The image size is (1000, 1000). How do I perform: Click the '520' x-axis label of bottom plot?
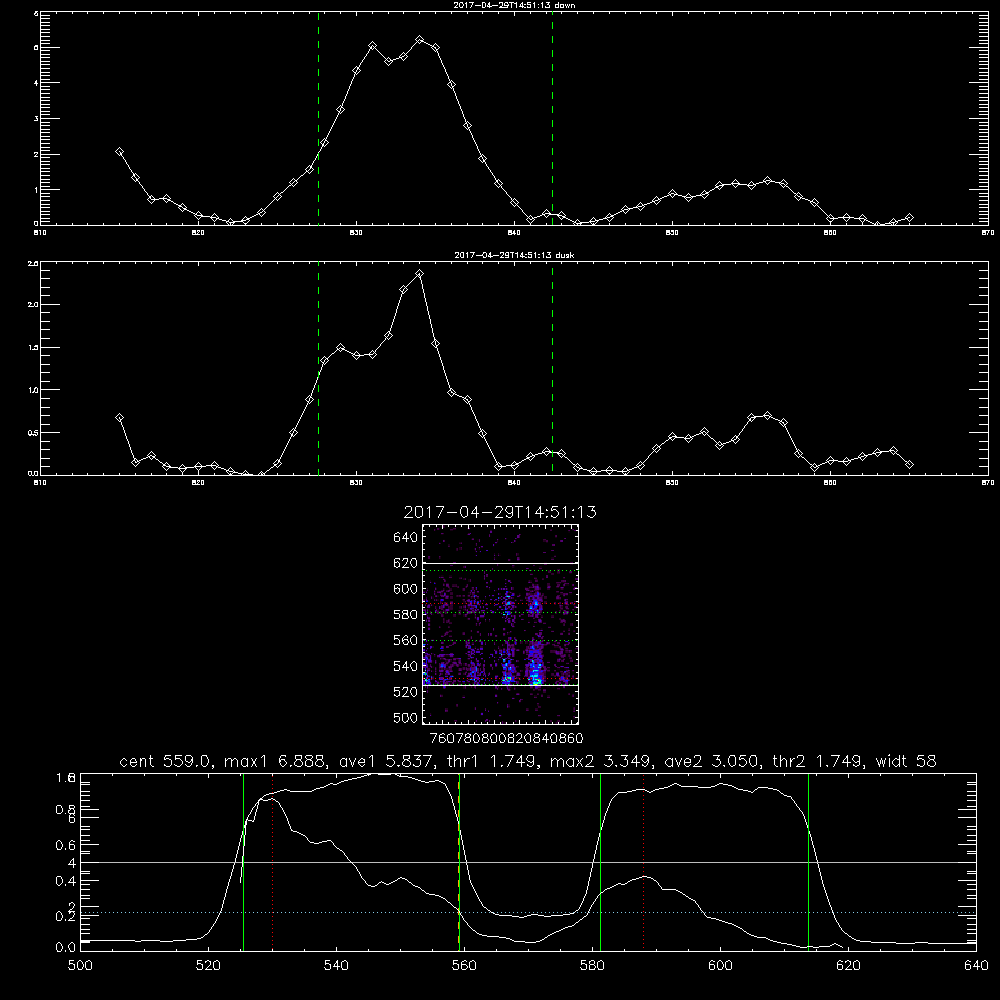point(208,966)
